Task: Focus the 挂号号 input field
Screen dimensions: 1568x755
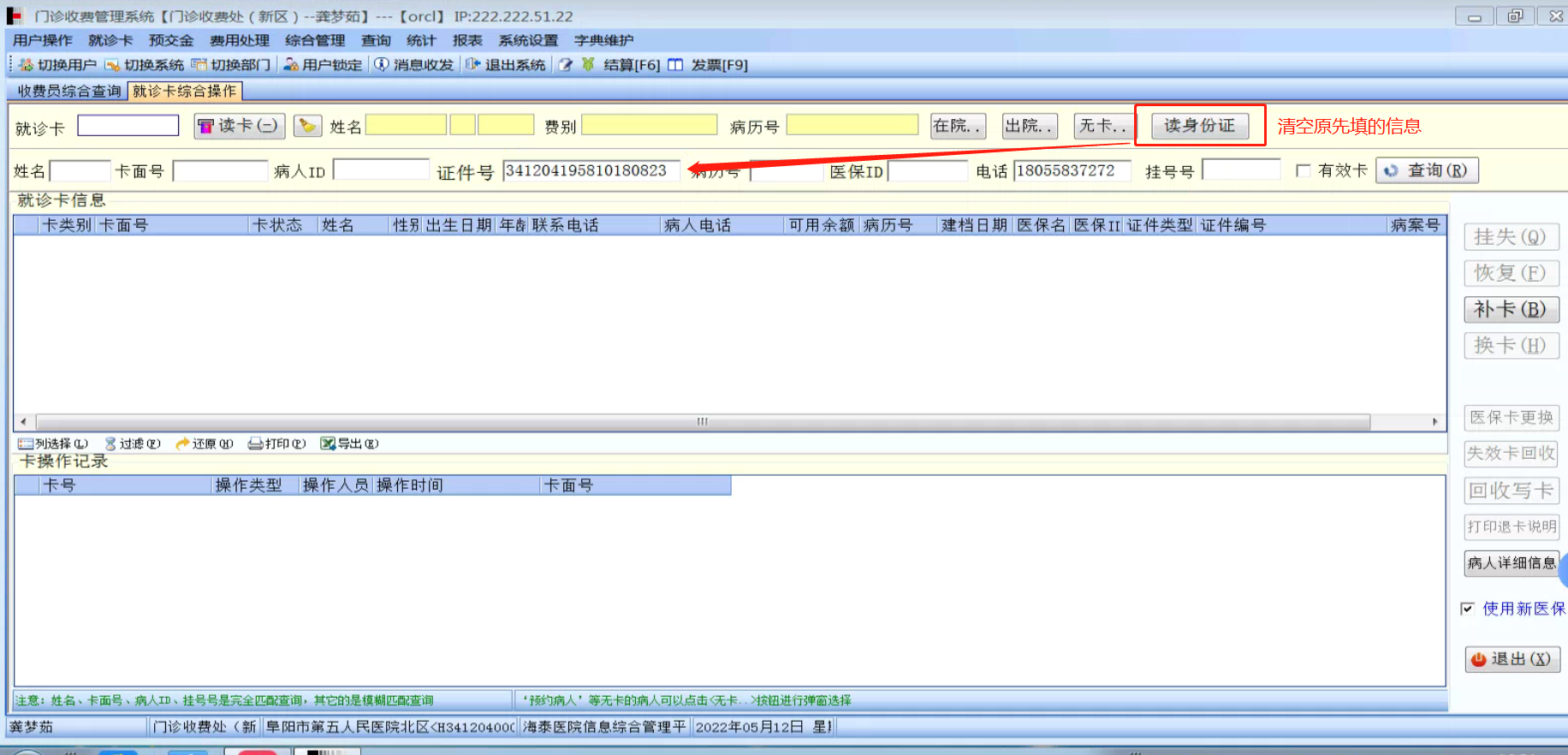Action: click(1241, 170)
